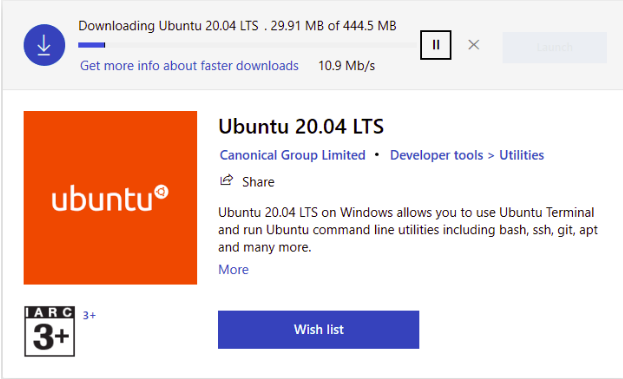Open the Utilities subcategory link
This screenshot has height=379, width=623.
pyautogui.click(x=521, y=155)
